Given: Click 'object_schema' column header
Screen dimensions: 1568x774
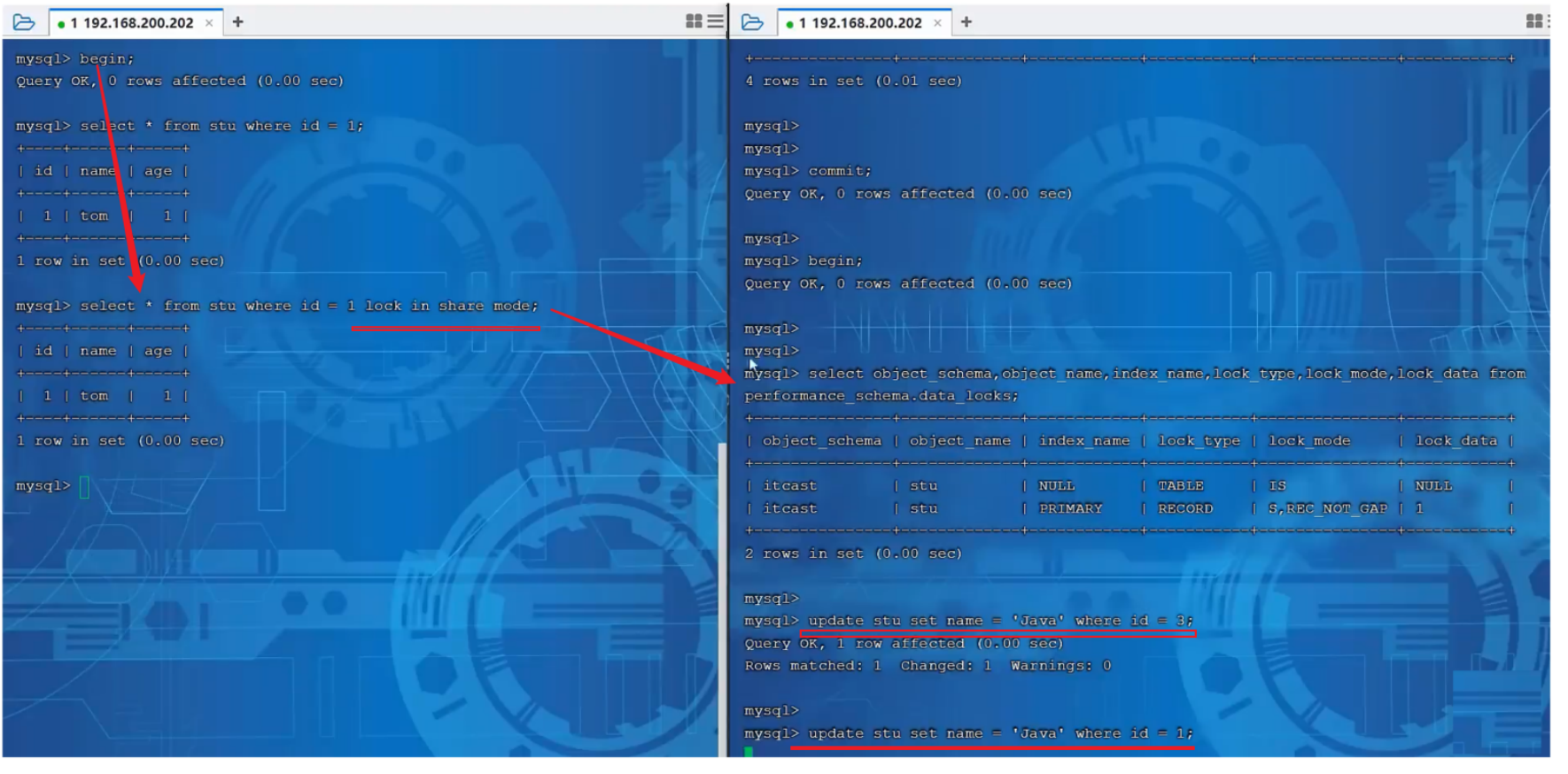Looking at the screenshot, I should coord(821,441).
